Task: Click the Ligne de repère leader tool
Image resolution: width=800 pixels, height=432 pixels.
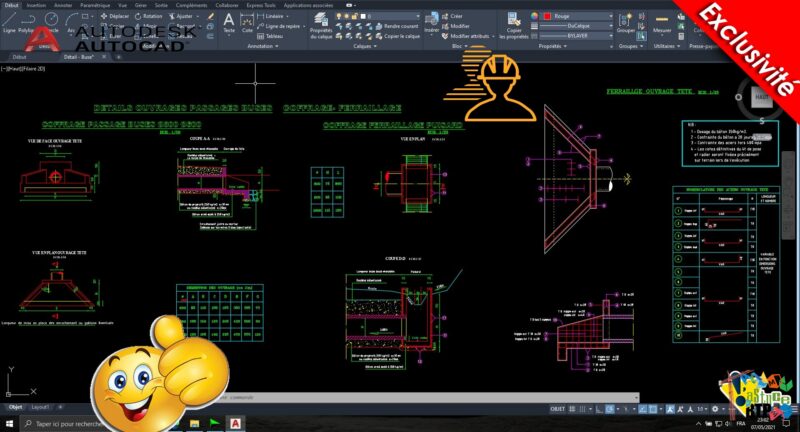Action: click(x=280, y=26)
